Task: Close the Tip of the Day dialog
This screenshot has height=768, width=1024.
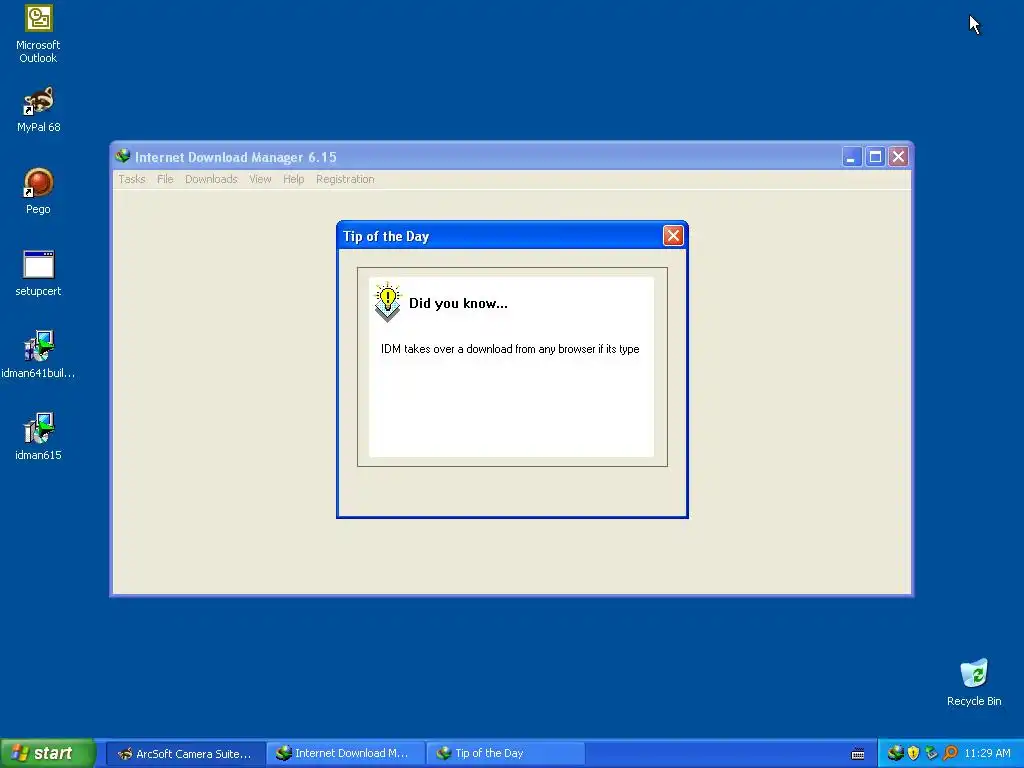Action: pyautogui.click(x=673, y=236)
